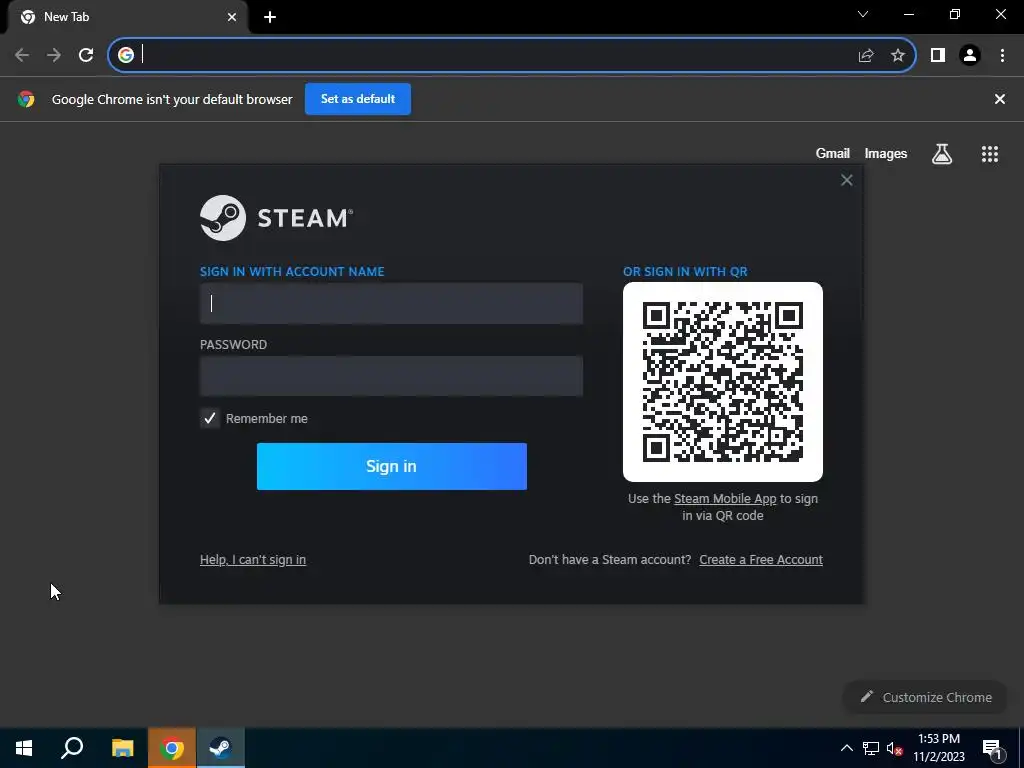Open Windows taskbar search

point(72,748)
